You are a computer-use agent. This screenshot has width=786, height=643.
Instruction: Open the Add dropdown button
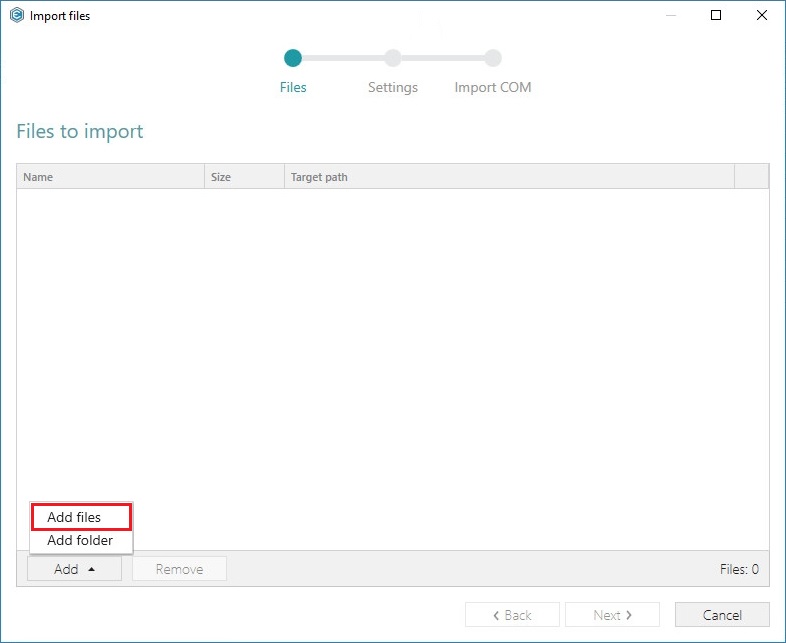point(74,569)
